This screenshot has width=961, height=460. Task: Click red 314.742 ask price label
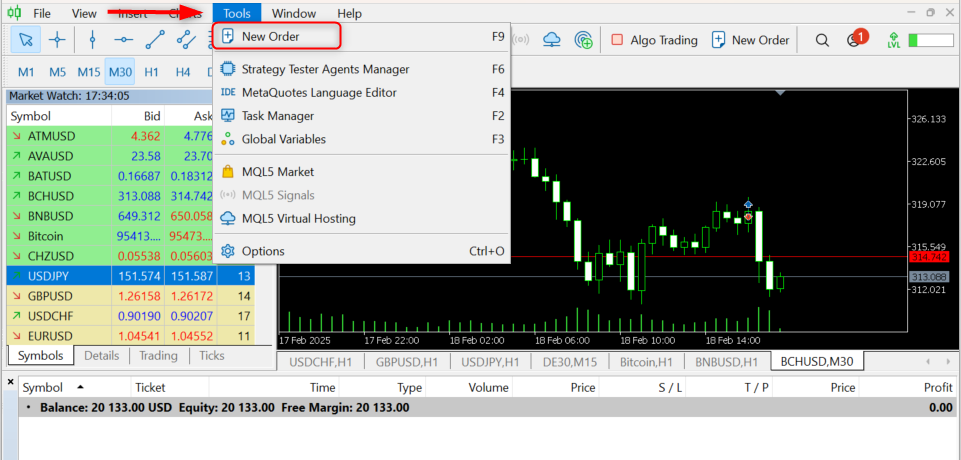pos(929,257)
